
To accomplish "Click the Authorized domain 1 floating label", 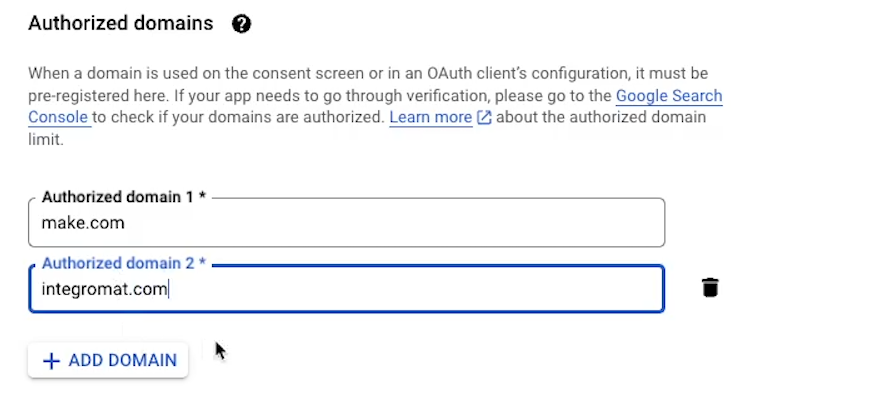I will click(x=124, y=197).
